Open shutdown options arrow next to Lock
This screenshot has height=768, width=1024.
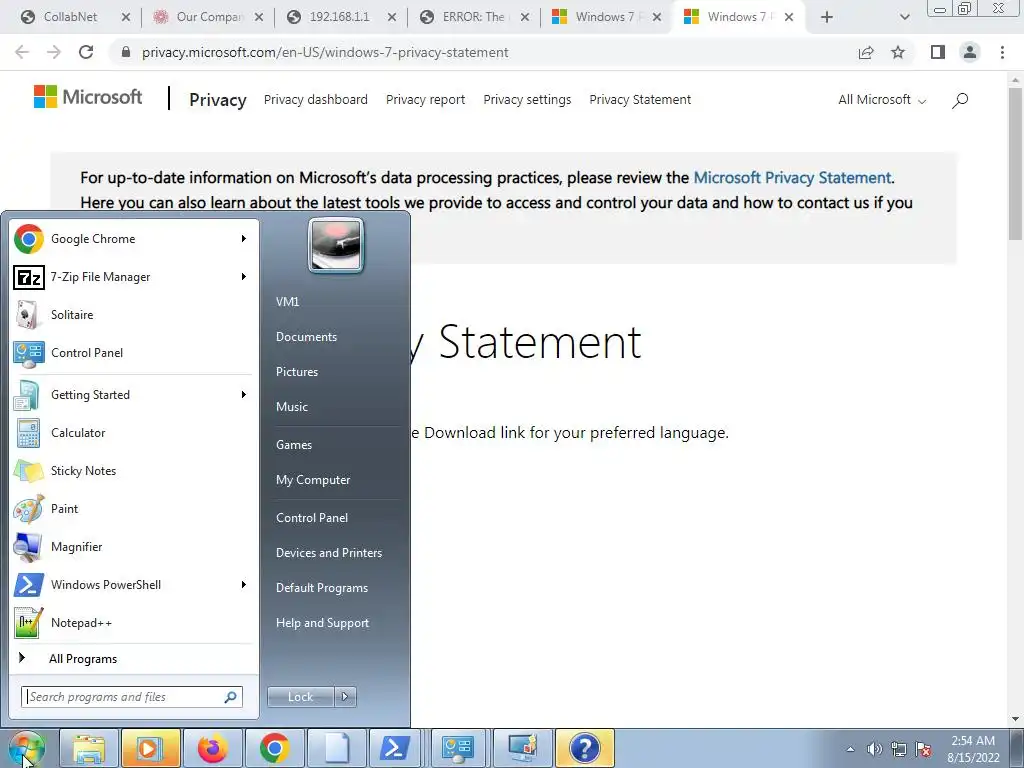345,697
